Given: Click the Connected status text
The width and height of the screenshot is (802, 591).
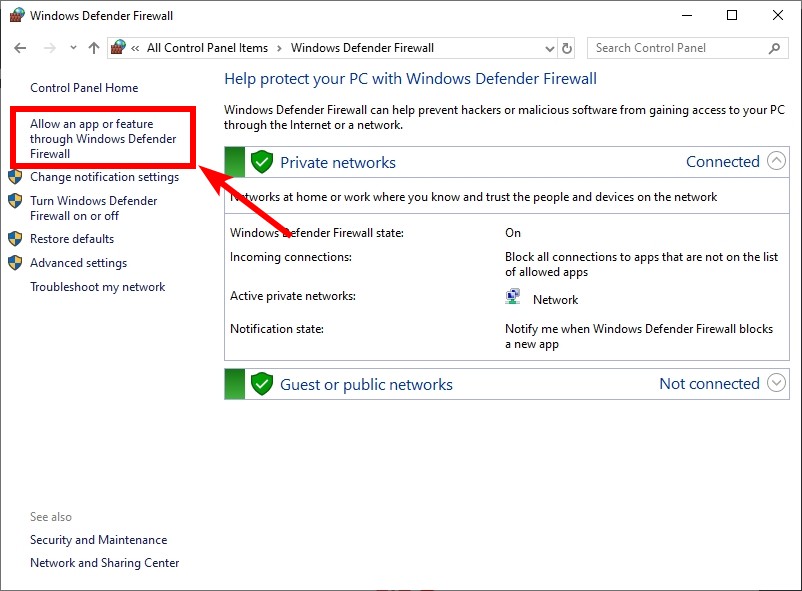Looking at the screenshot, I should pyautogui.click(x=723, y=162).
